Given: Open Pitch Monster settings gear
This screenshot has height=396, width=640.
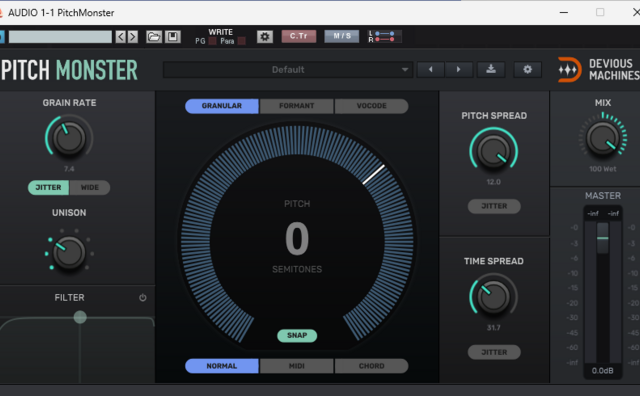Looking at the screenshot, I should point(527,69).
